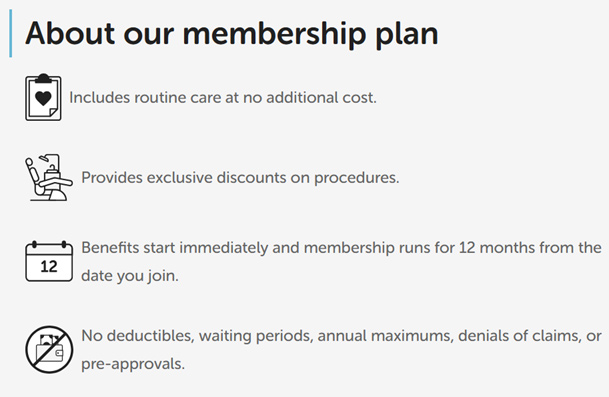This screenshot has width=609, height=397.
Task: Select the crossed-out wallet icon
Action: point(49,349)
